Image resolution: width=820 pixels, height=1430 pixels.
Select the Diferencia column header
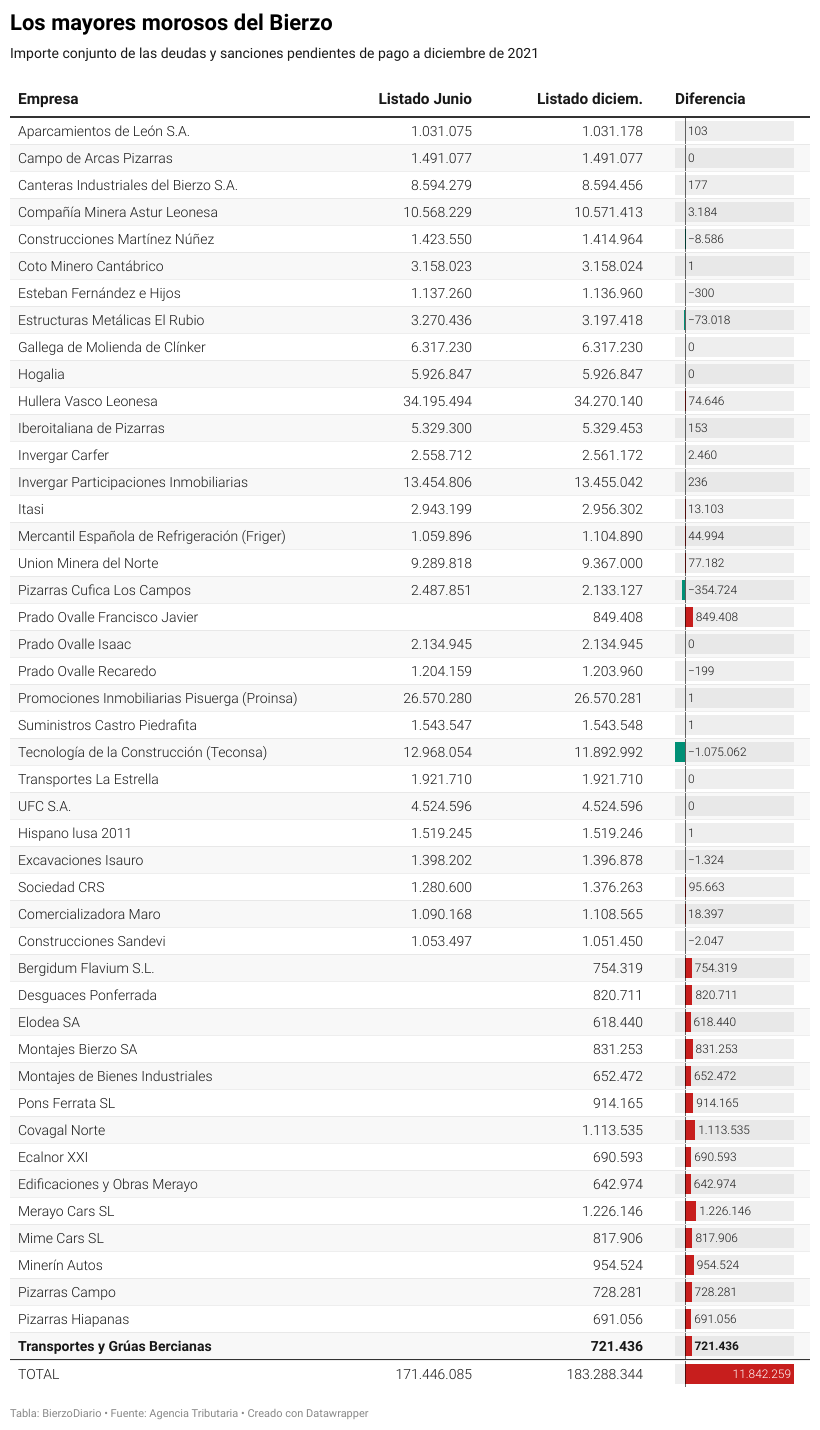(710, 98)
